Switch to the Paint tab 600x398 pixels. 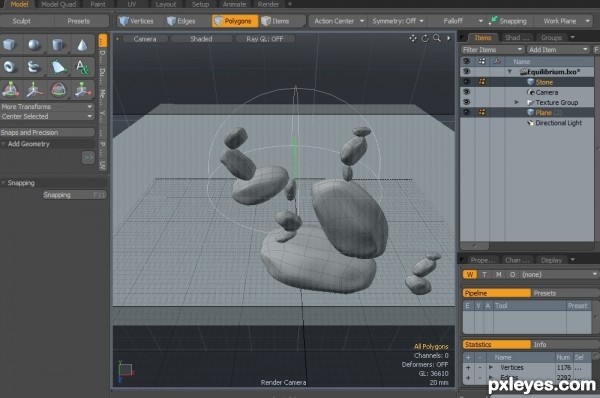[x=98, y=4]
